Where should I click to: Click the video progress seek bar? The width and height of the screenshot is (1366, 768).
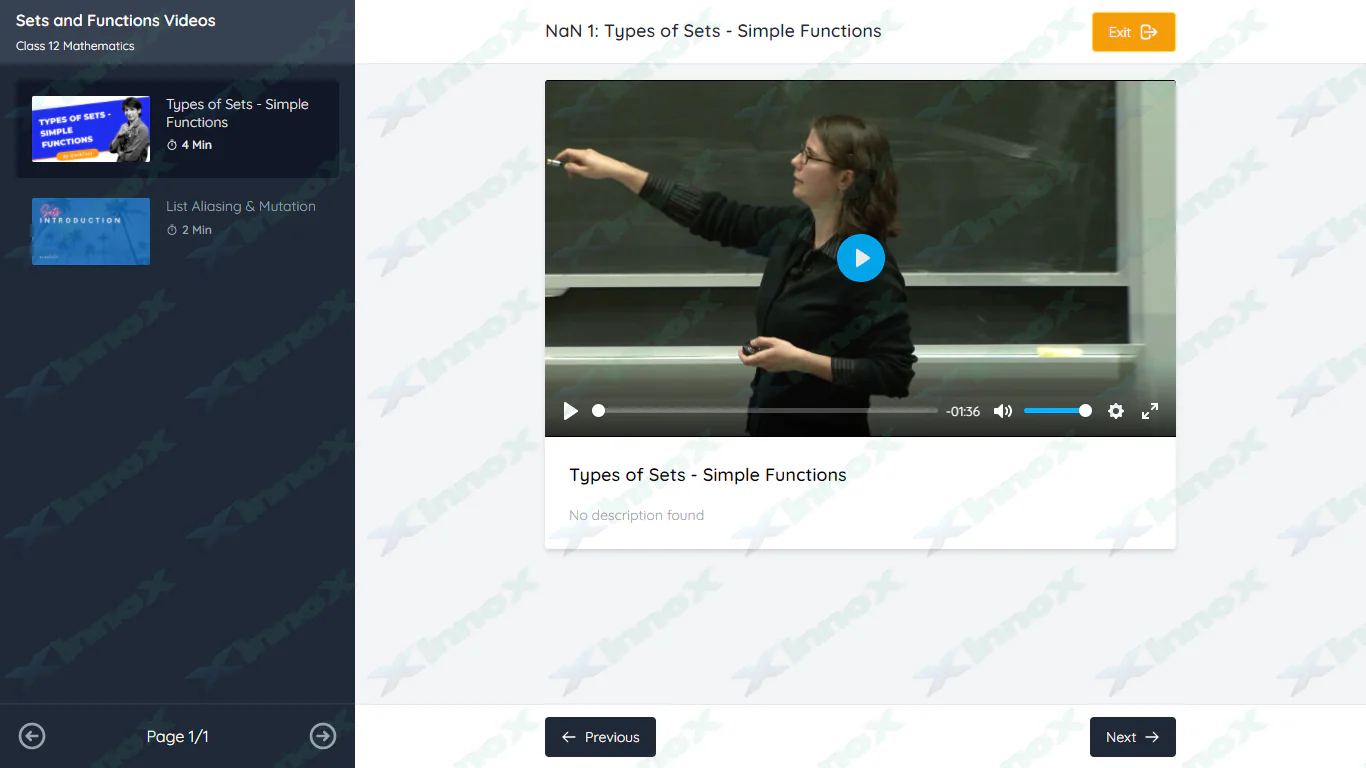[767, 411]
